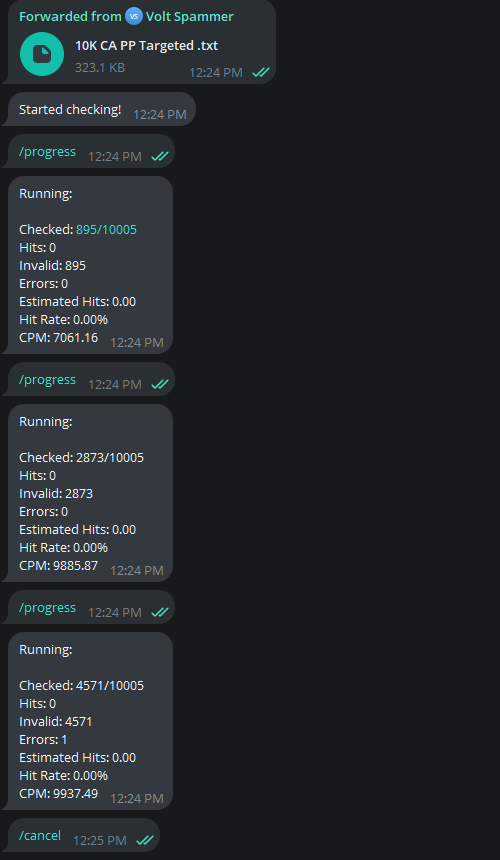Viewport: 500px width, 860px height.
Task: Click read checkmarks on /progress preceding the 2873 report
Action: point(160,384)
